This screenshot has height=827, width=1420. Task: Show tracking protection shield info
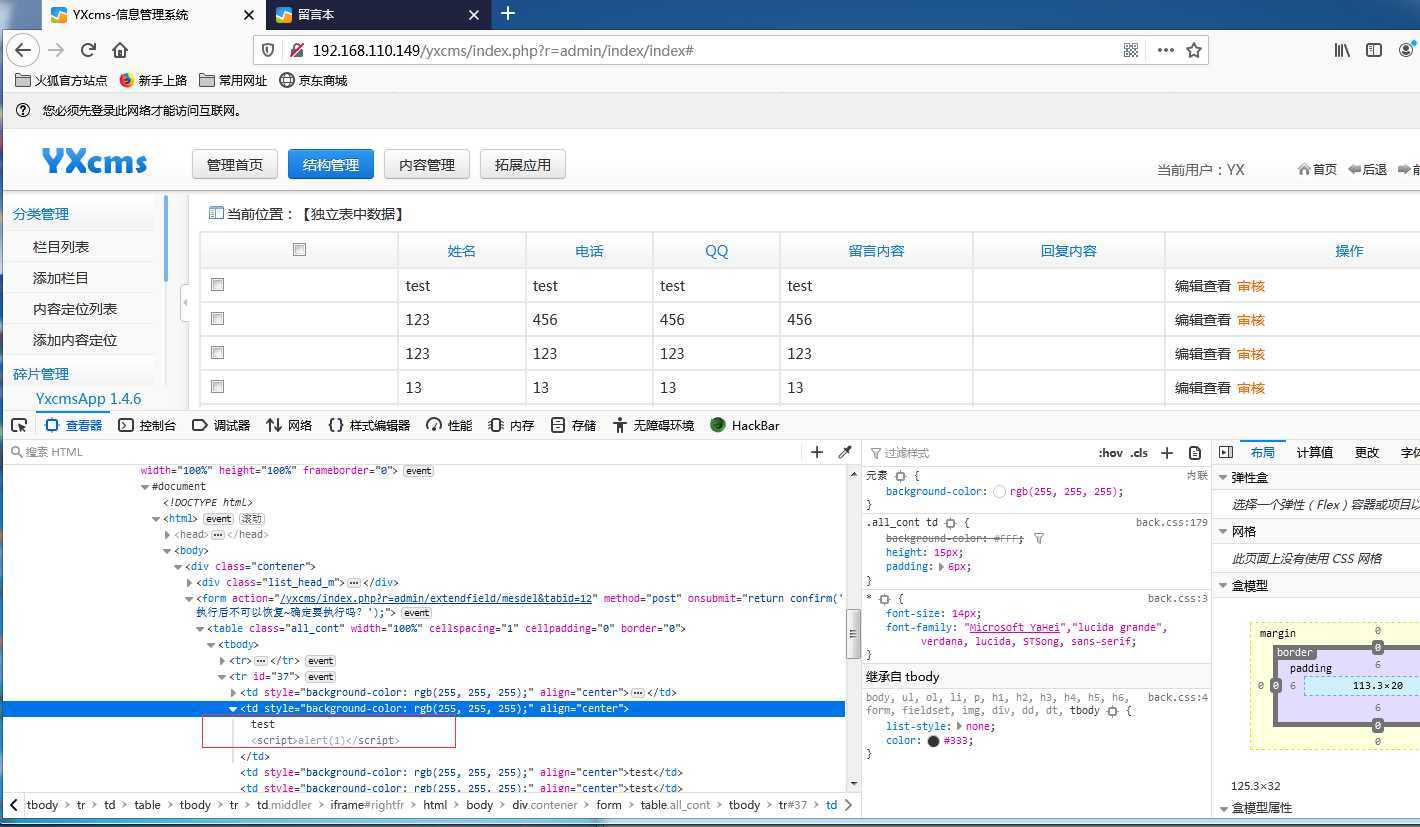pos(267,50)
